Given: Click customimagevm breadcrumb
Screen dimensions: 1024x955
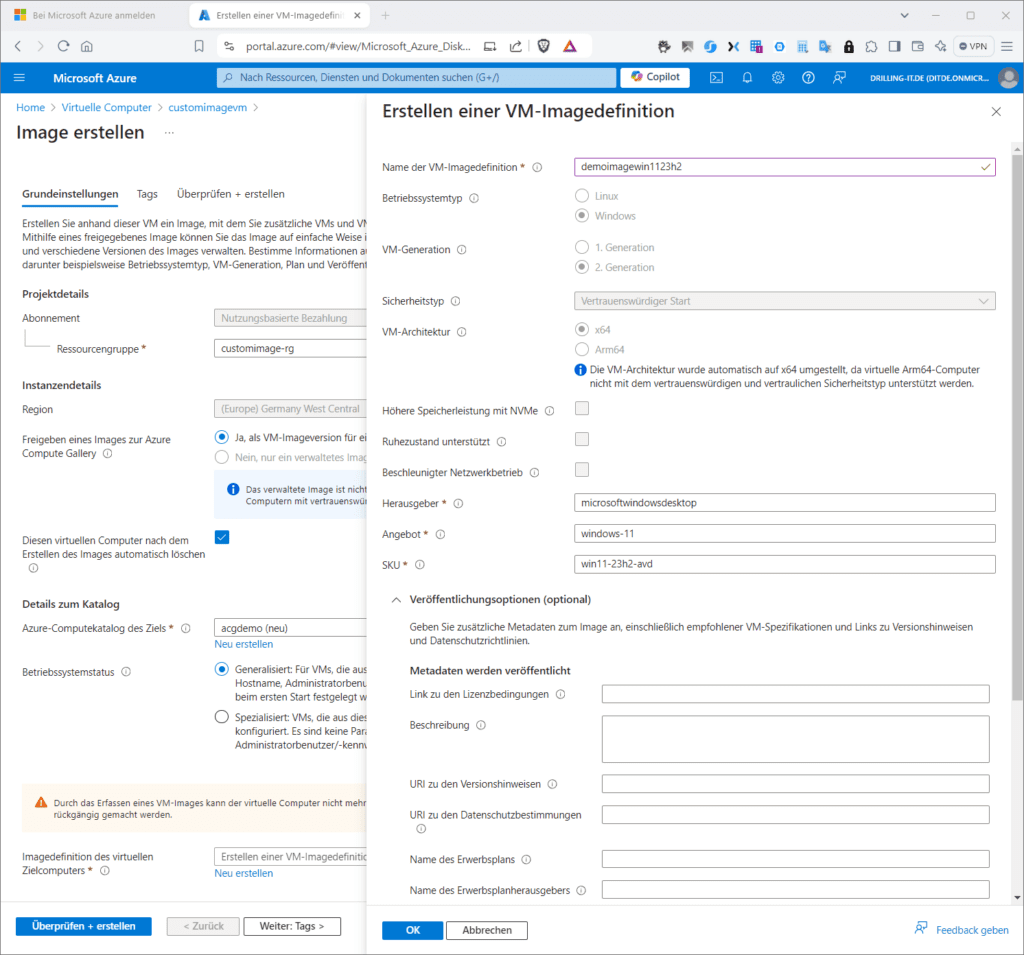Looking at the screenshot, I should [208, 108].
